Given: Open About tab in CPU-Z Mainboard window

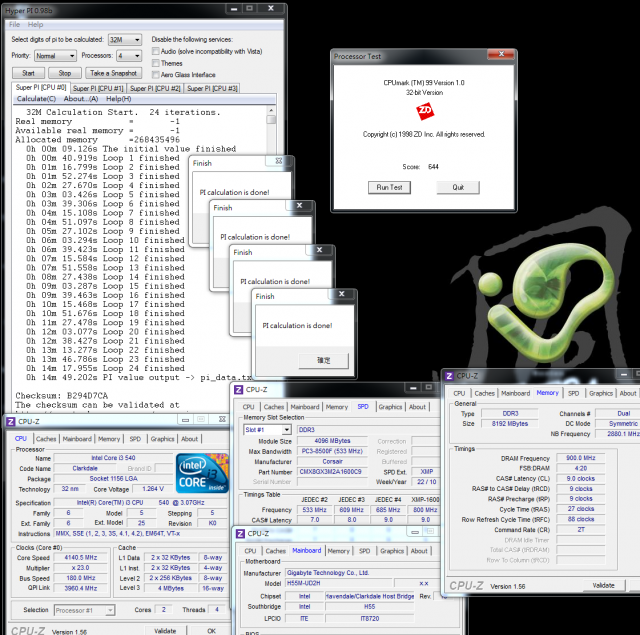Looking at the screenshot, I should point(419,551).
